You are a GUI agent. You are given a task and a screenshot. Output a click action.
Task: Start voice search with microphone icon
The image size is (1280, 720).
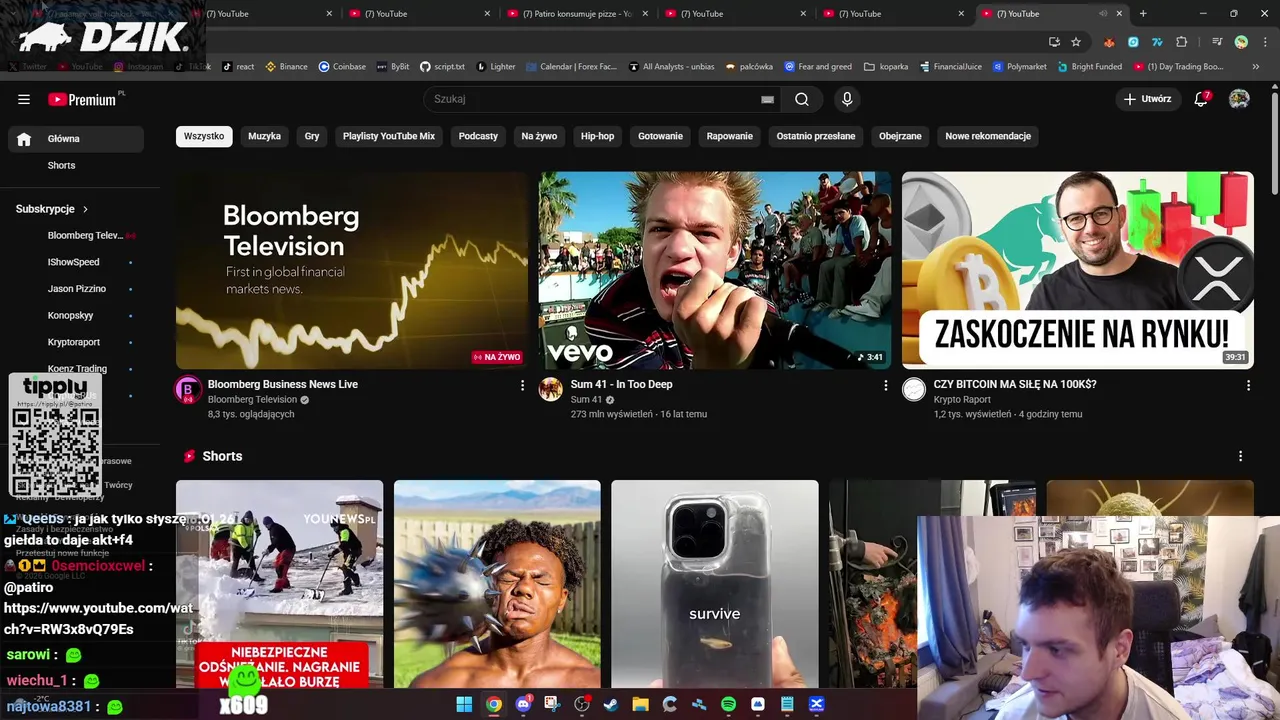click(847, 99)
